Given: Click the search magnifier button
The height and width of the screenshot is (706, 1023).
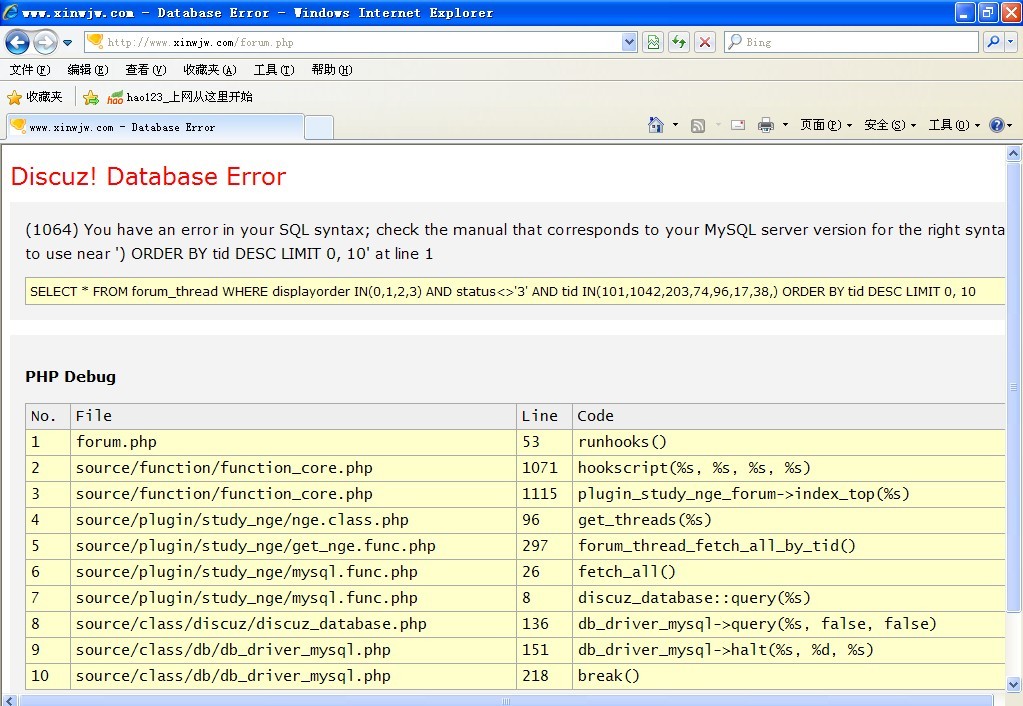Looking at the screenshot, I should point(994,42).
